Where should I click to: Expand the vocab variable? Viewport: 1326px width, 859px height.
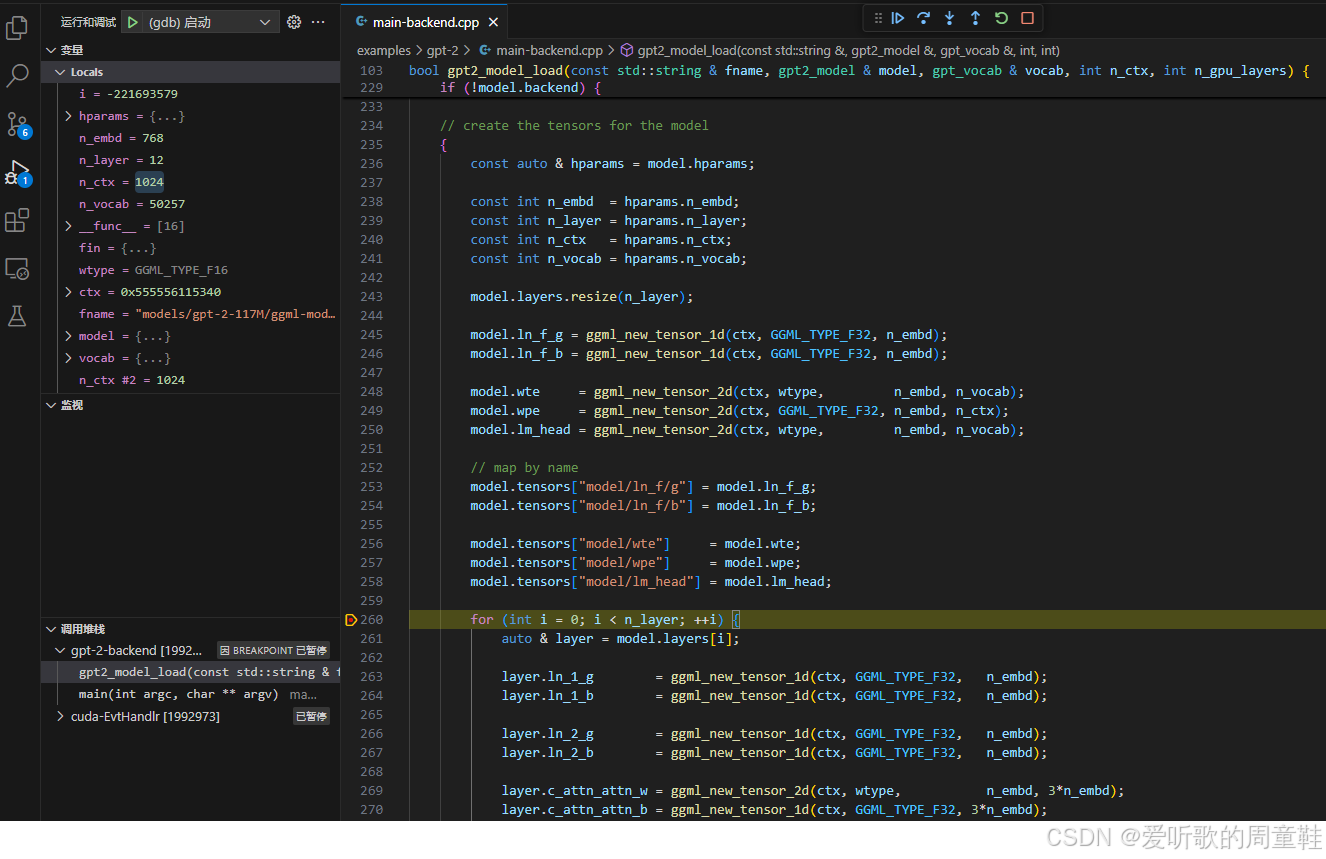[x=68, y=358]
